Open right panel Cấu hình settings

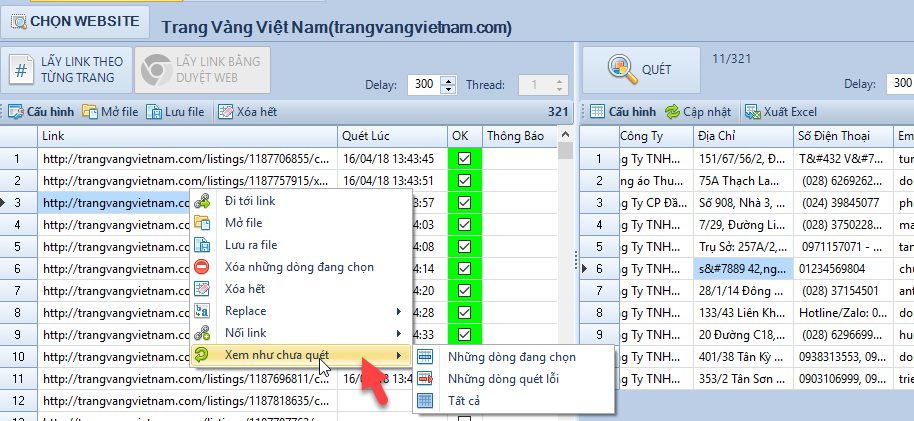(x=623, y=112)
